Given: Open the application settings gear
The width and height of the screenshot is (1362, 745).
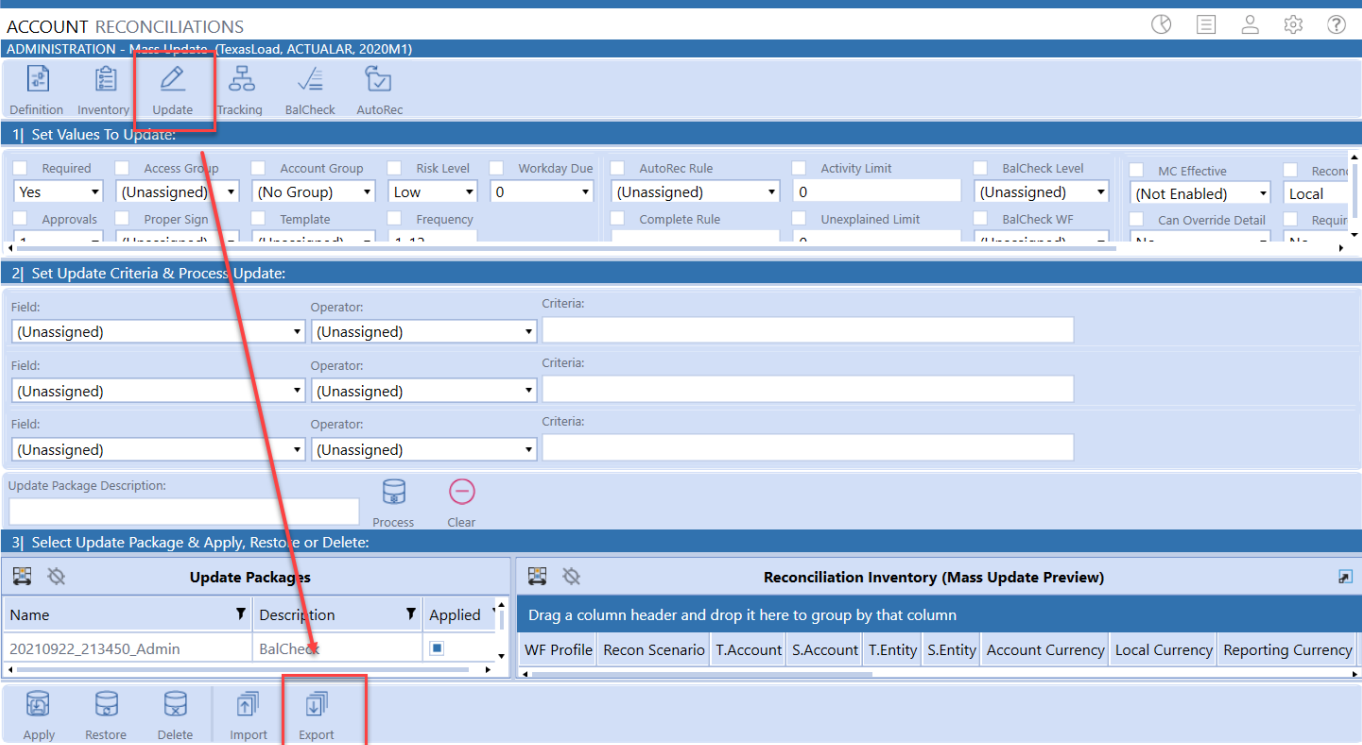Looking at the screenshot, I should 1292,25.
